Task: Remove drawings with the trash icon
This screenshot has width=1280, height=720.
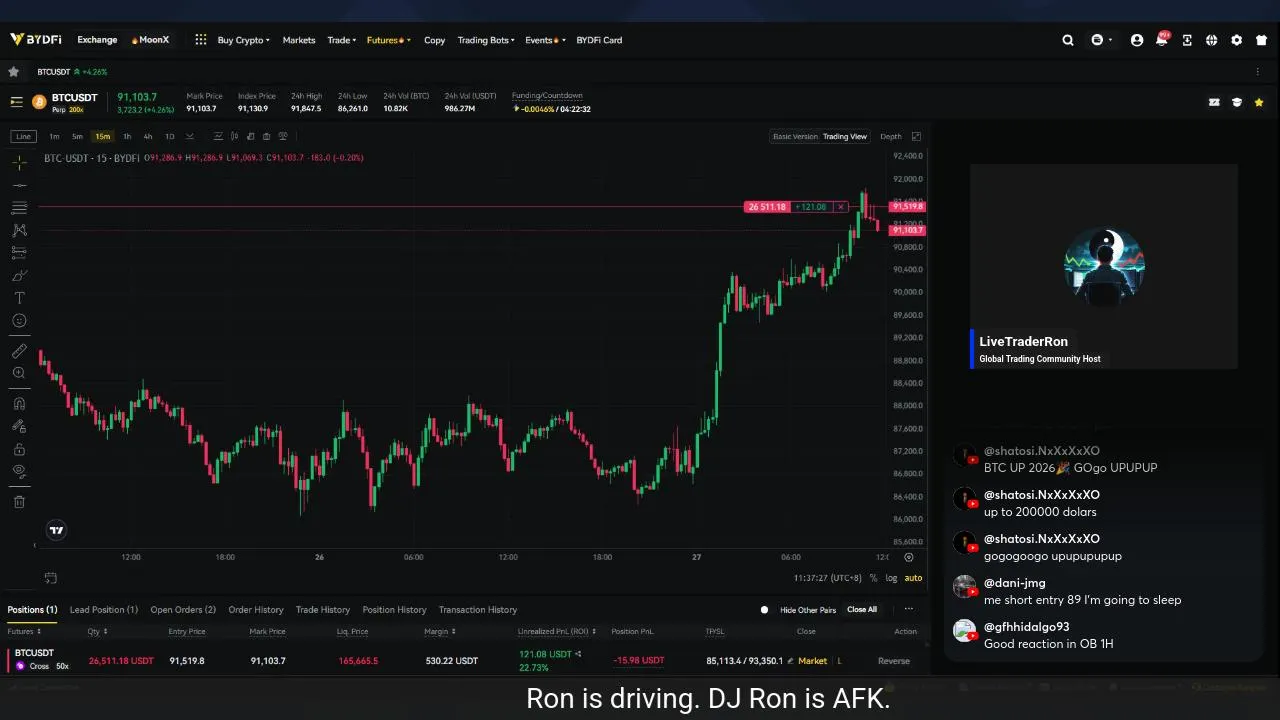Action: (19, 502)
